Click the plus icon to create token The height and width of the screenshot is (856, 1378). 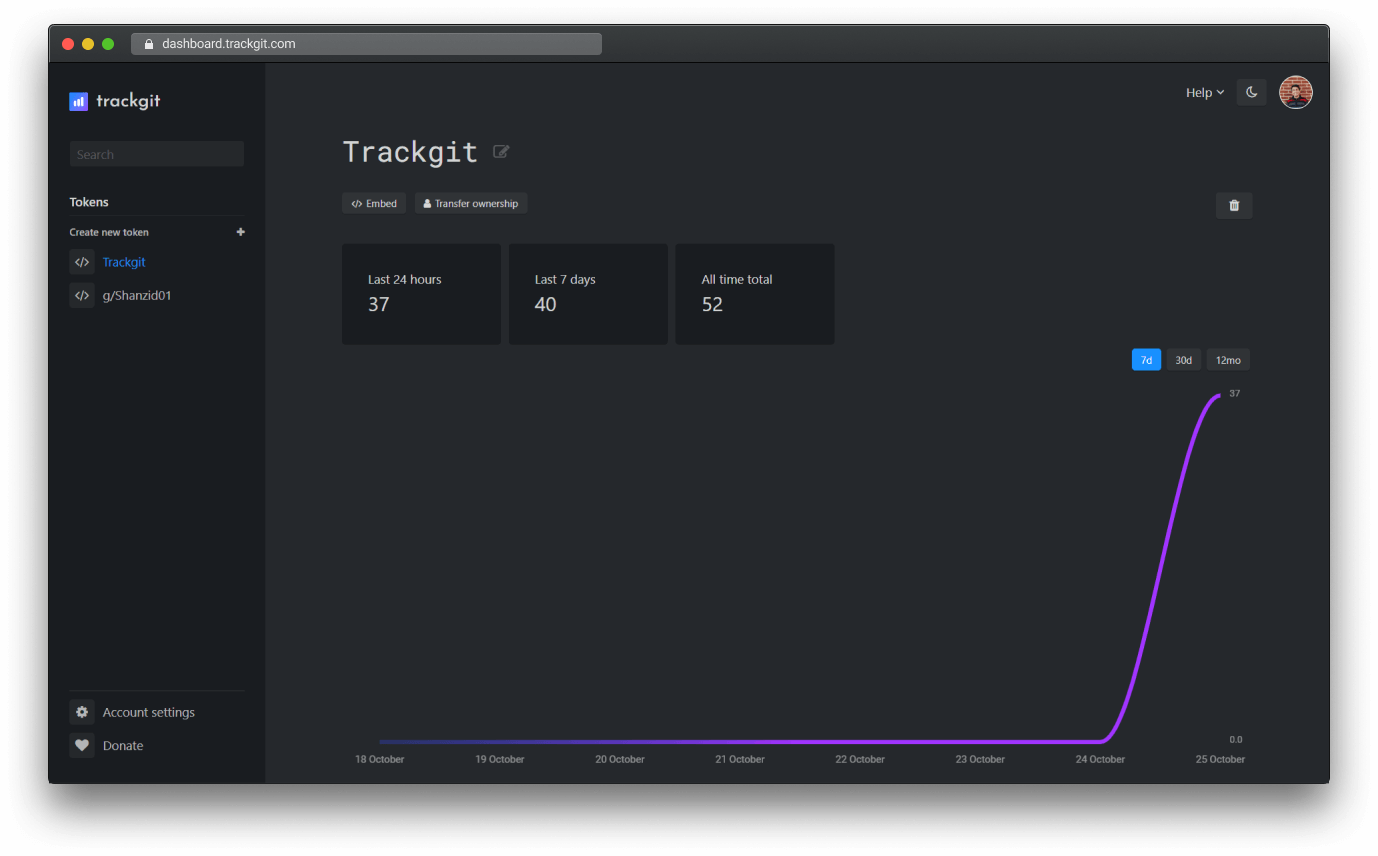pyautogui.click(x=240, y=232)
